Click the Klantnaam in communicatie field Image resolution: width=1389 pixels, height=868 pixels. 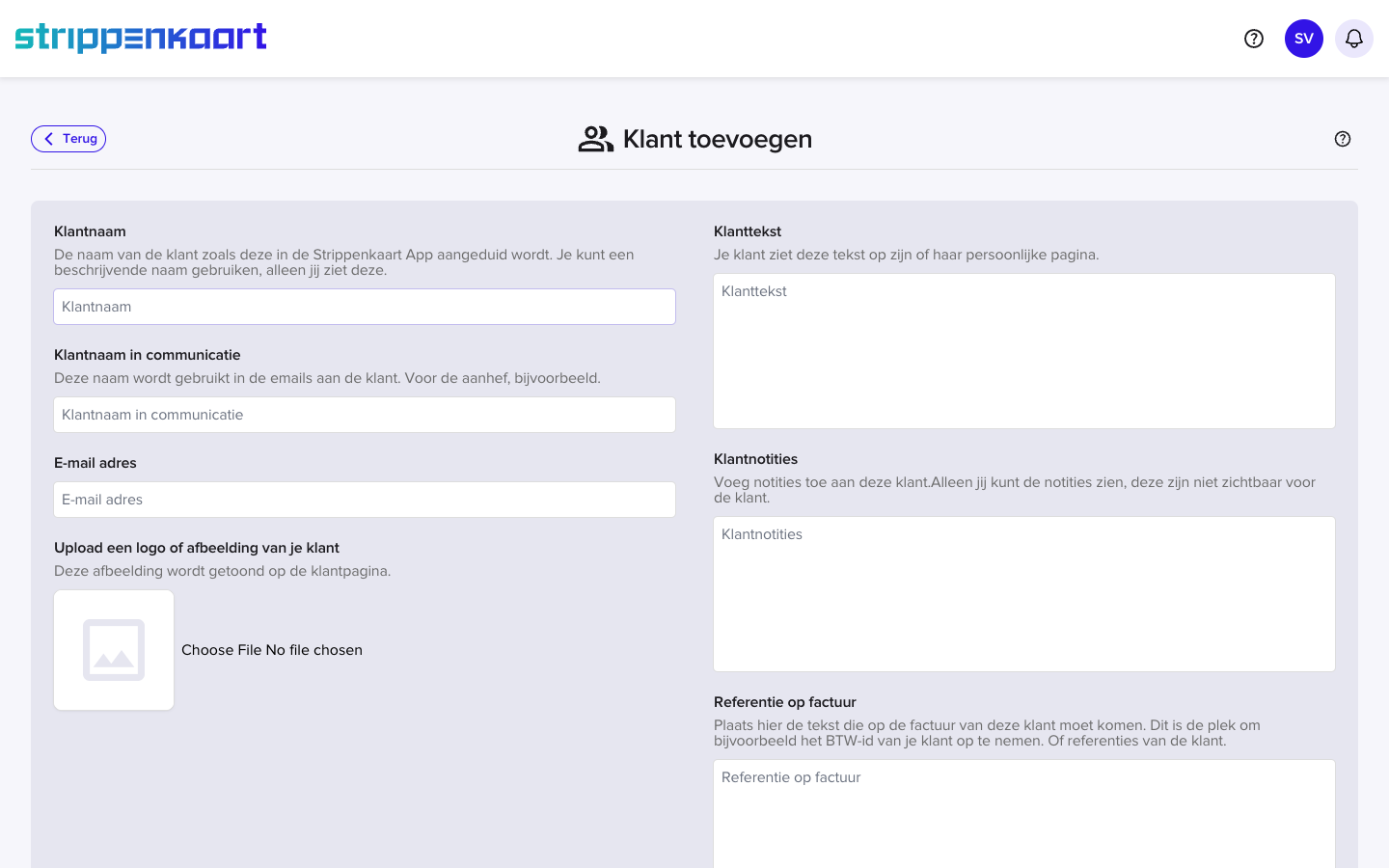pos(365,415)
